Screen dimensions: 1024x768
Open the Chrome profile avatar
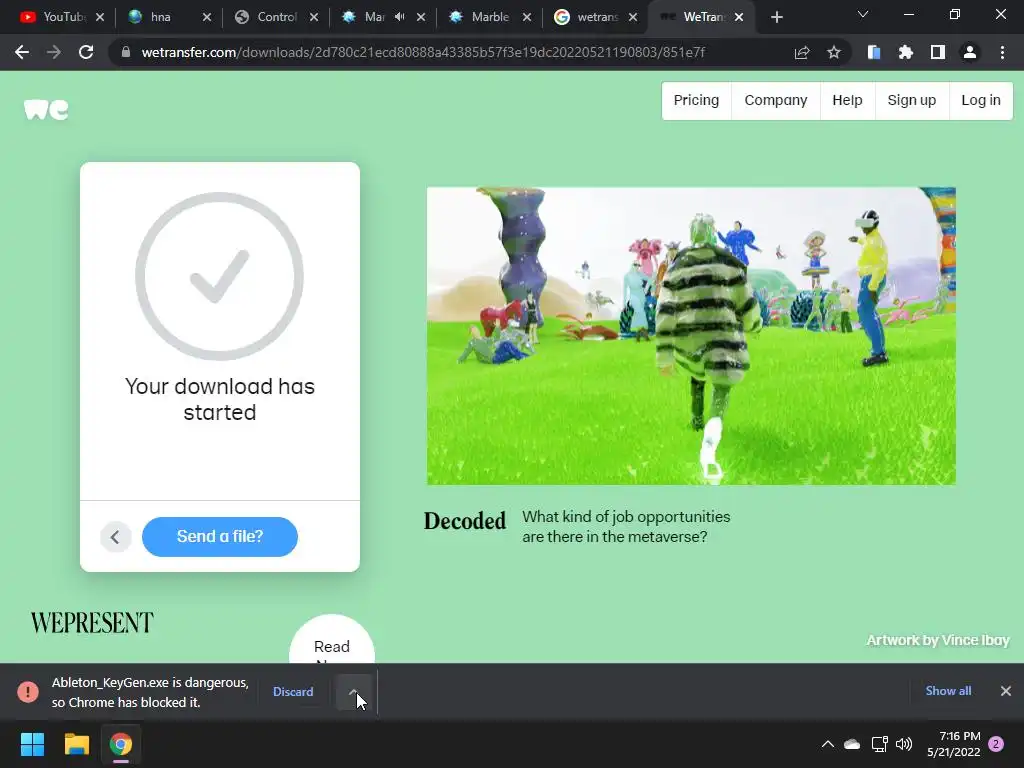[x=970, y=52]
